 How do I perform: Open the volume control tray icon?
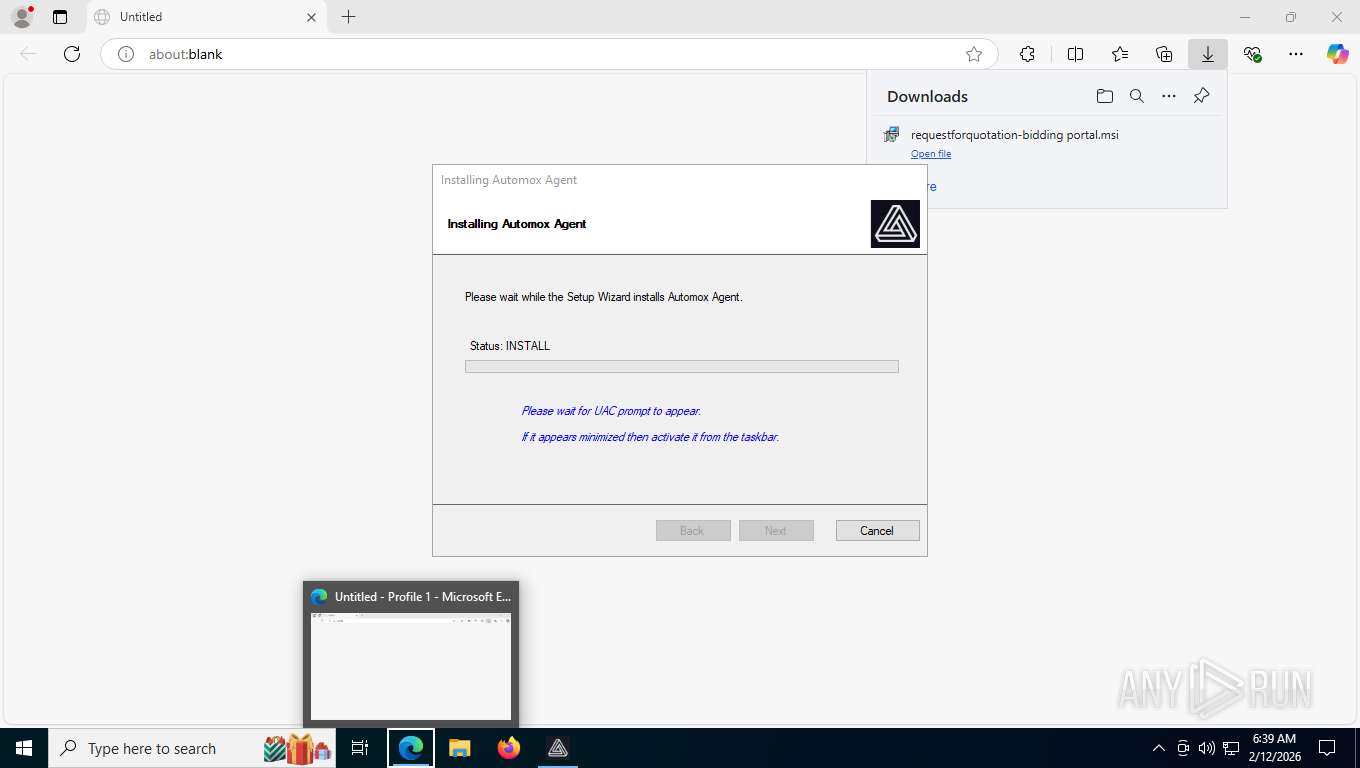pyautogui.click(x=1207, y=748)
